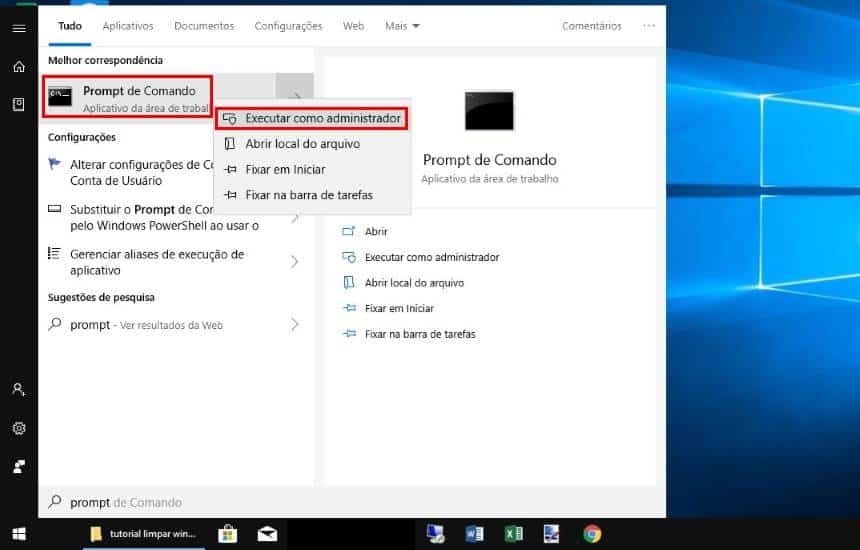Open Mail app from taskbar
The width and height of the screenshot is (860, 550).
[x=268, y=534]
